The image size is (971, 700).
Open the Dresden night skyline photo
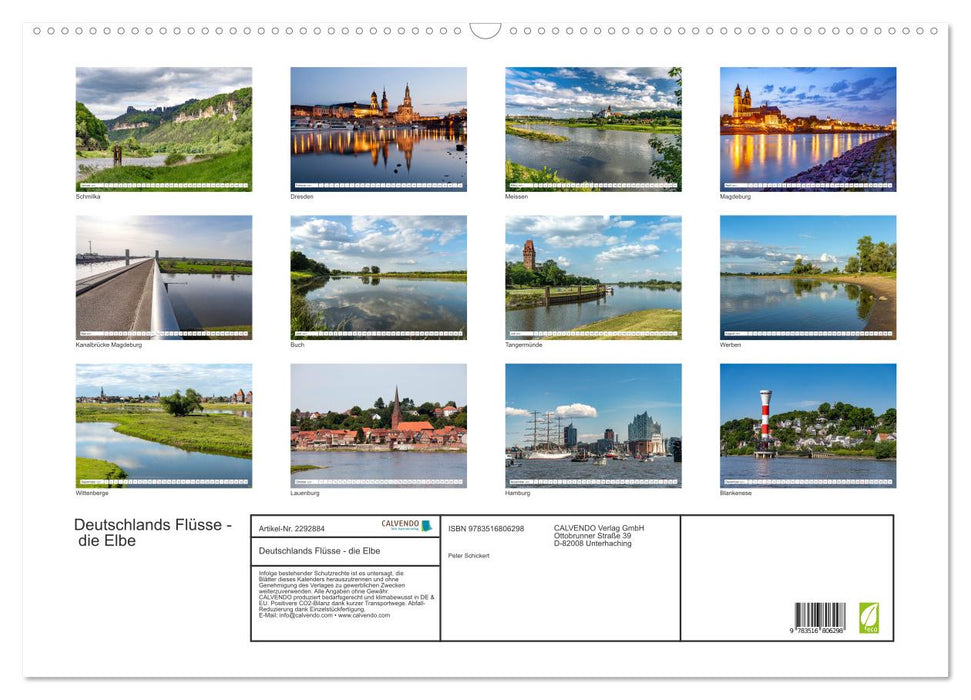(x=378, y=129)
